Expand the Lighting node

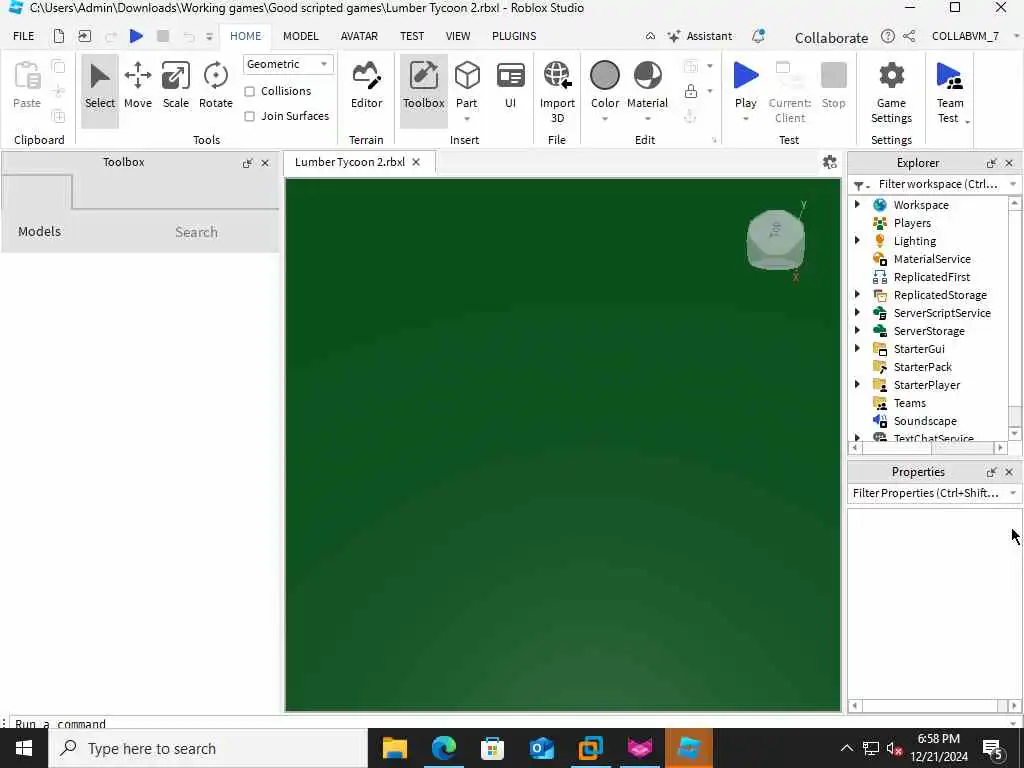(x=857, y=240)
